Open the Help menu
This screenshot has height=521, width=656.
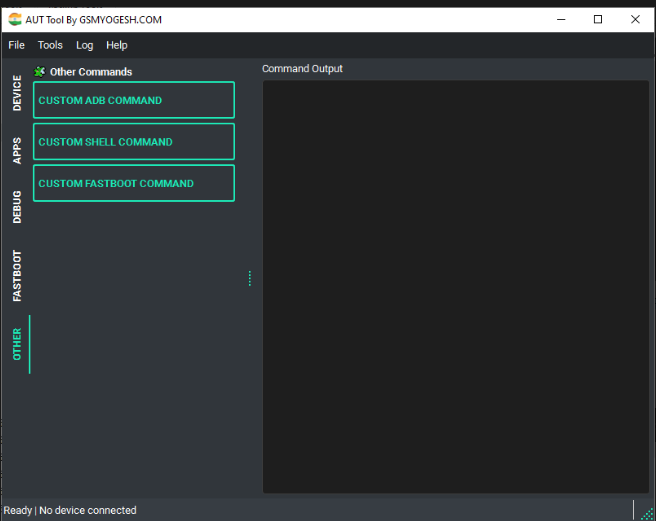click(117, 45)
